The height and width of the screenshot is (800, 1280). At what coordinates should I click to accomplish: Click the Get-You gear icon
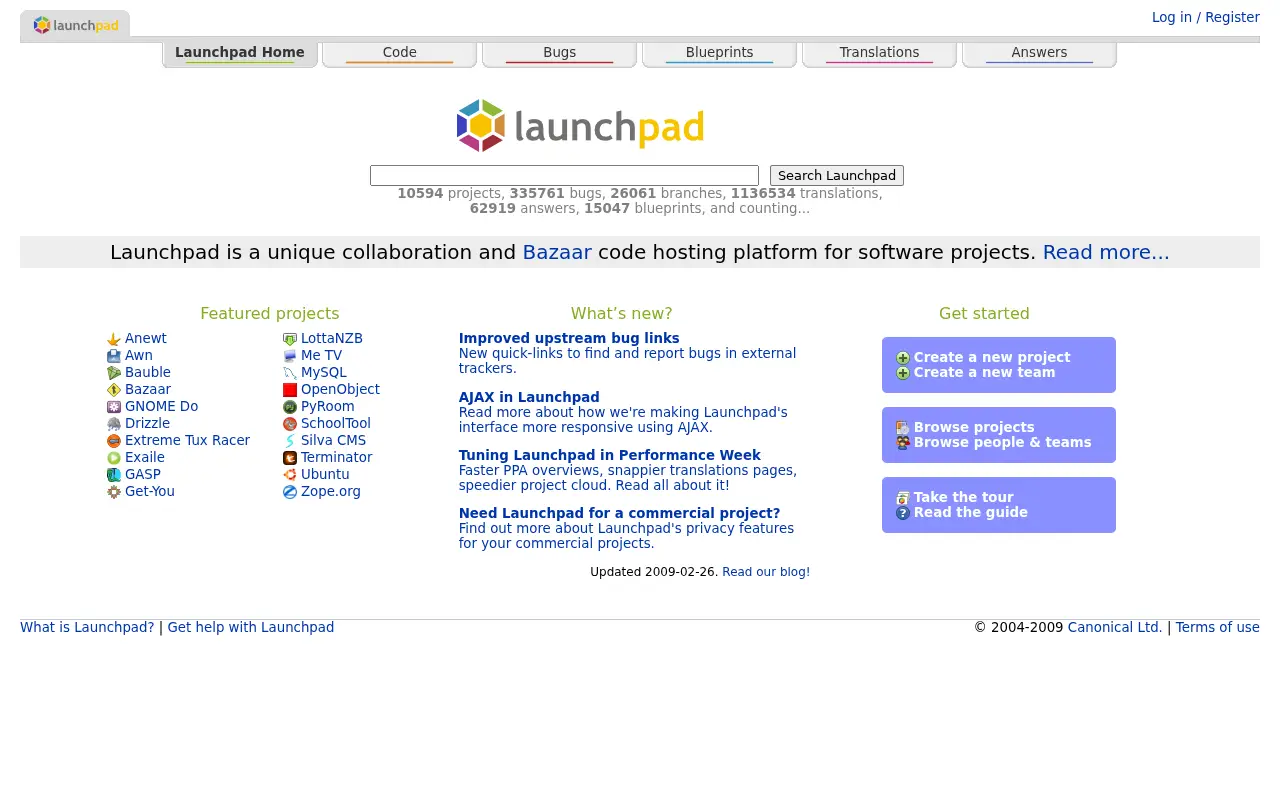click(114, 492)
